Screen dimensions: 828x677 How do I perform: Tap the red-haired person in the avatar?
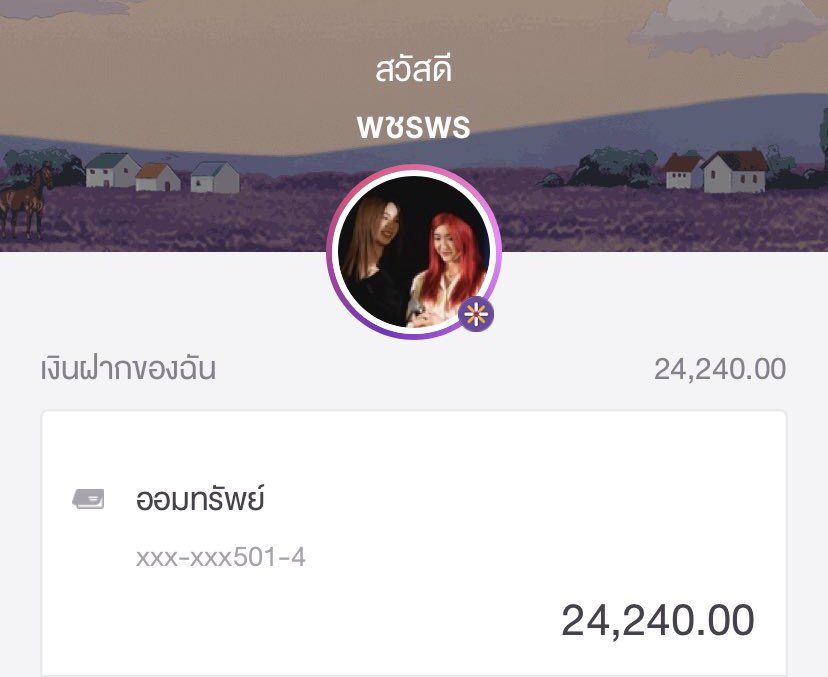pyautogui.click(x=449, y=267)
